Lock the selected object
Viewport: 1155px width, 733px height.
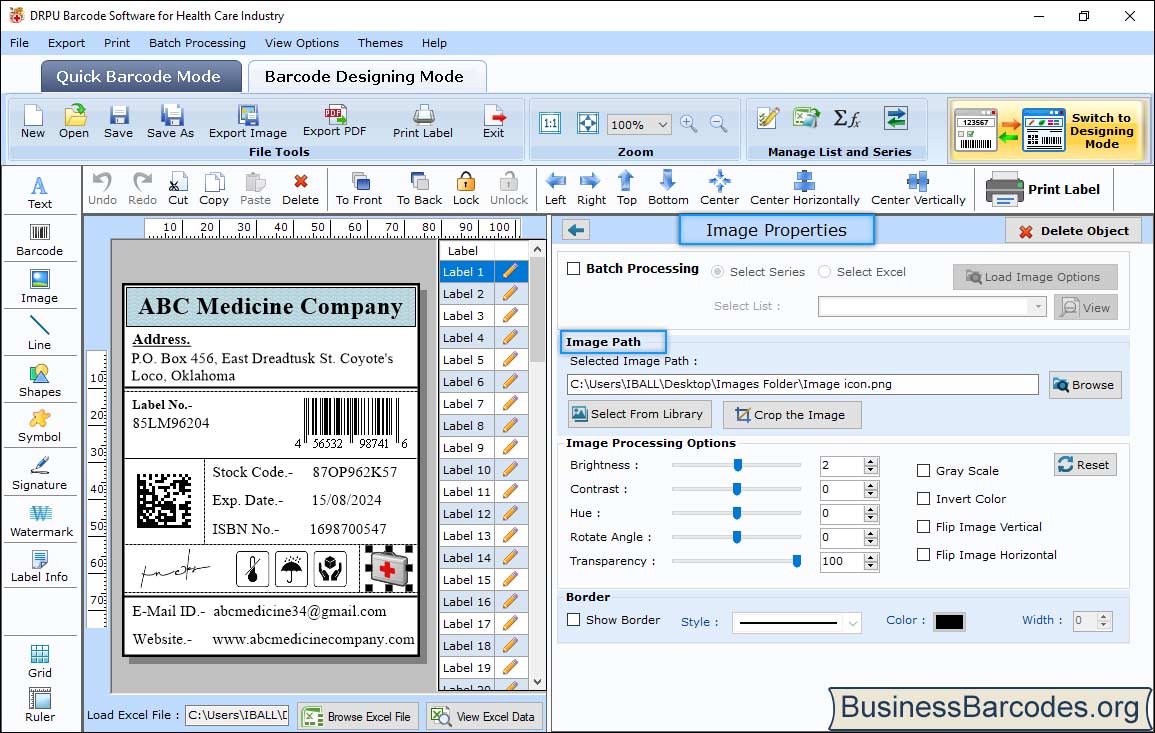pos(466,189)
